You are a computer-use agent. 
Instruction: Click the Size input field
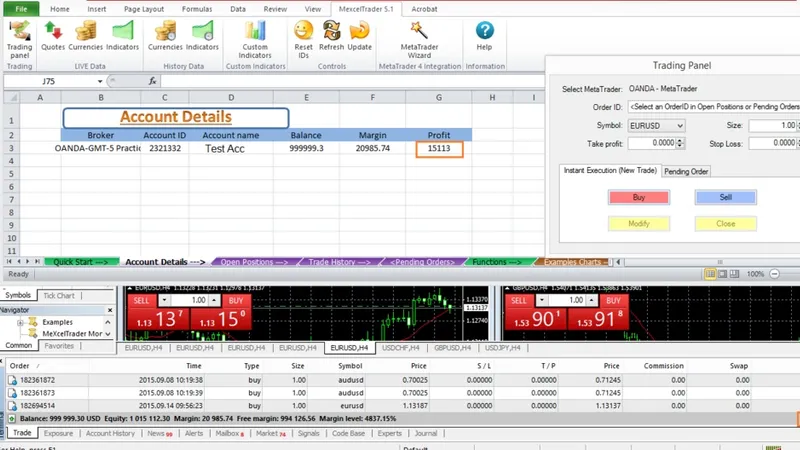(x=772, y=126)
